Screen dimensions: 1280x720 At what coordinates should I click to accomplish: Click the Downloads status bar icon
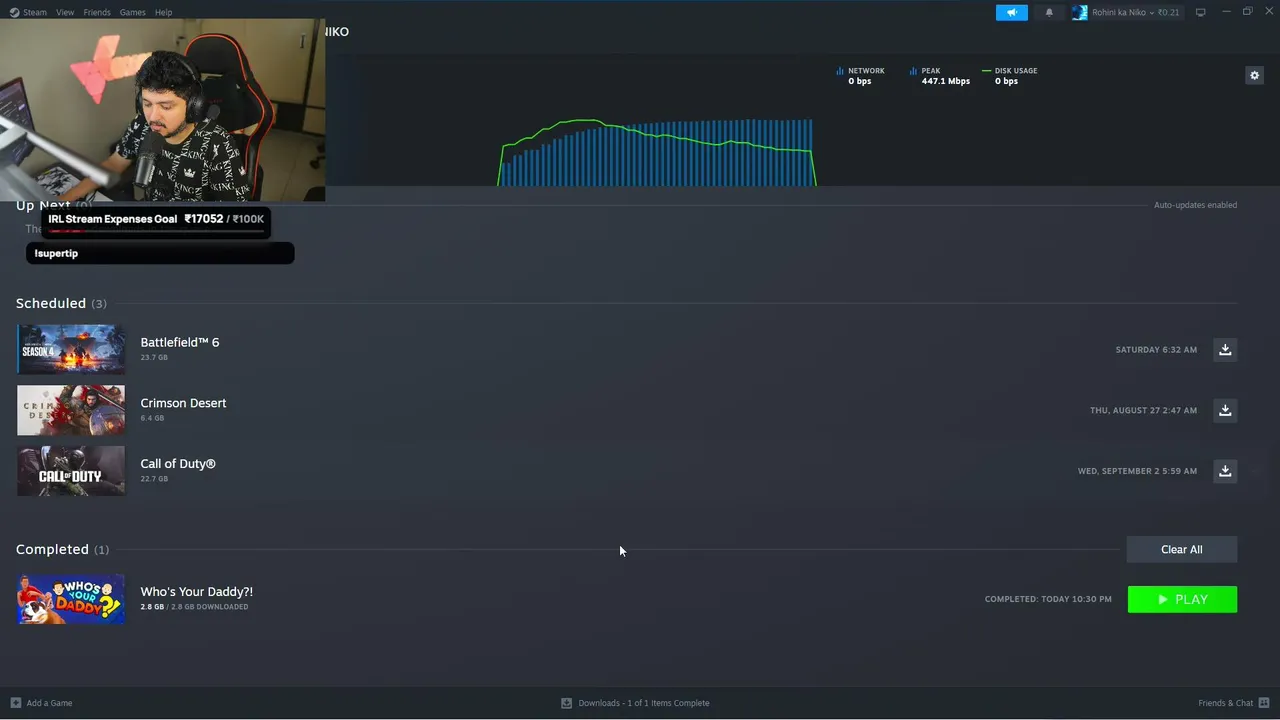pyautogui.click(x=566, y=703)
